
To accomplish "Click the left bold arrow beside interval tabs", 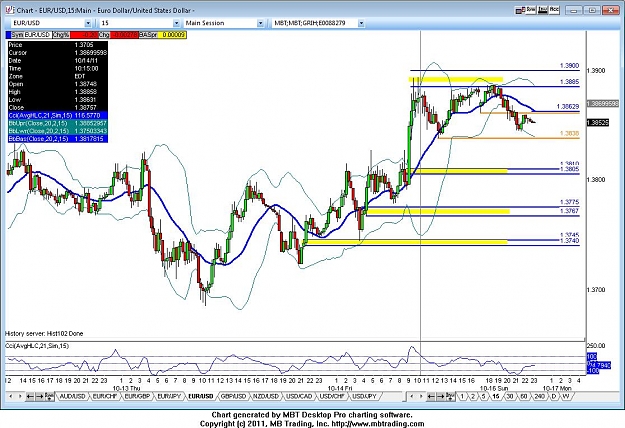I will tap(431, 397).
